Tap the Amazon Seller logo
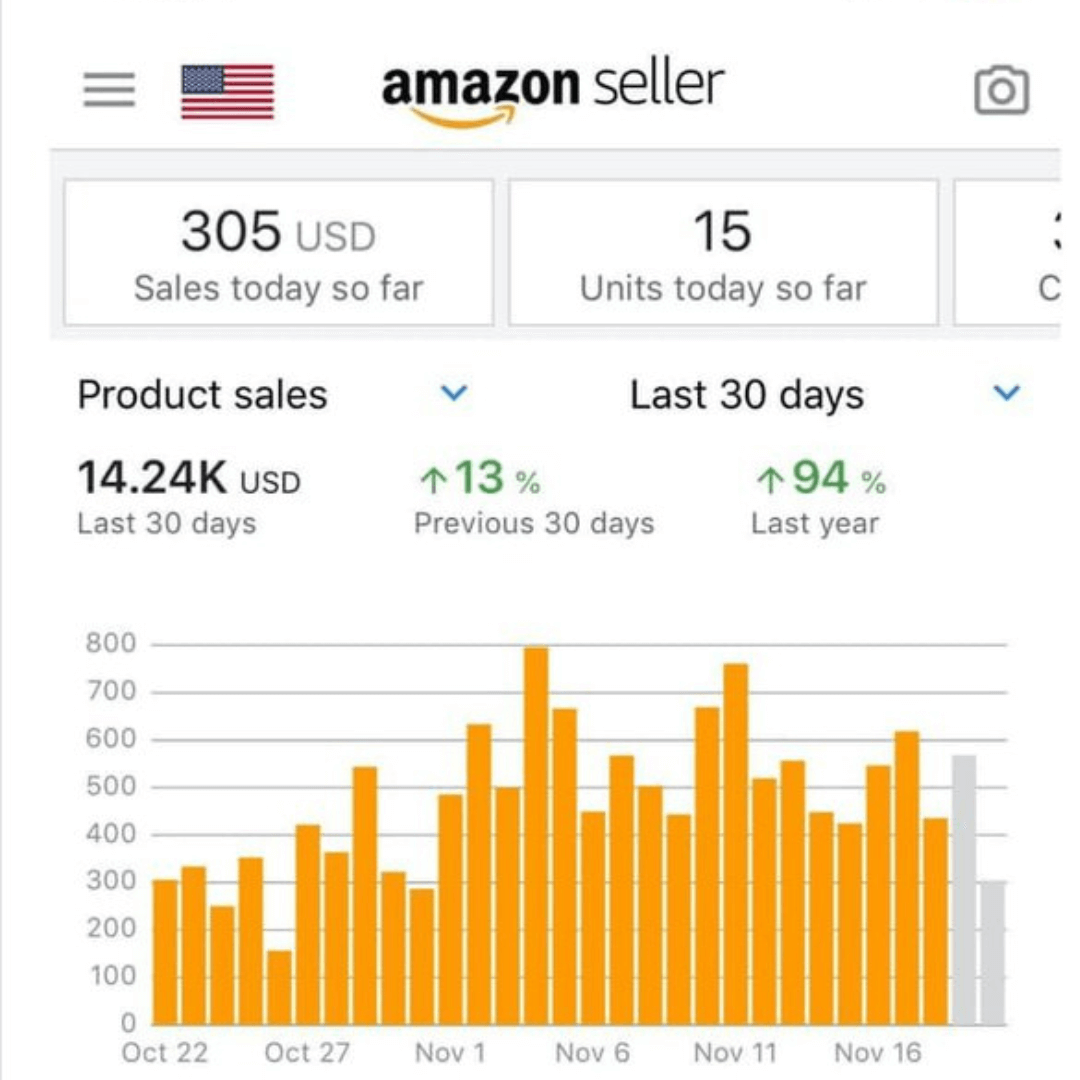 coord(552,92)
